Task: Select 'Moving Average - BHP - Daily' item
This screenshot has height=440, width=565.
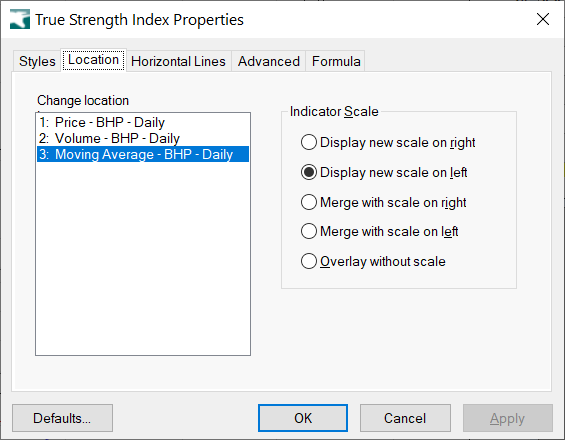Action: click(143, 154)
